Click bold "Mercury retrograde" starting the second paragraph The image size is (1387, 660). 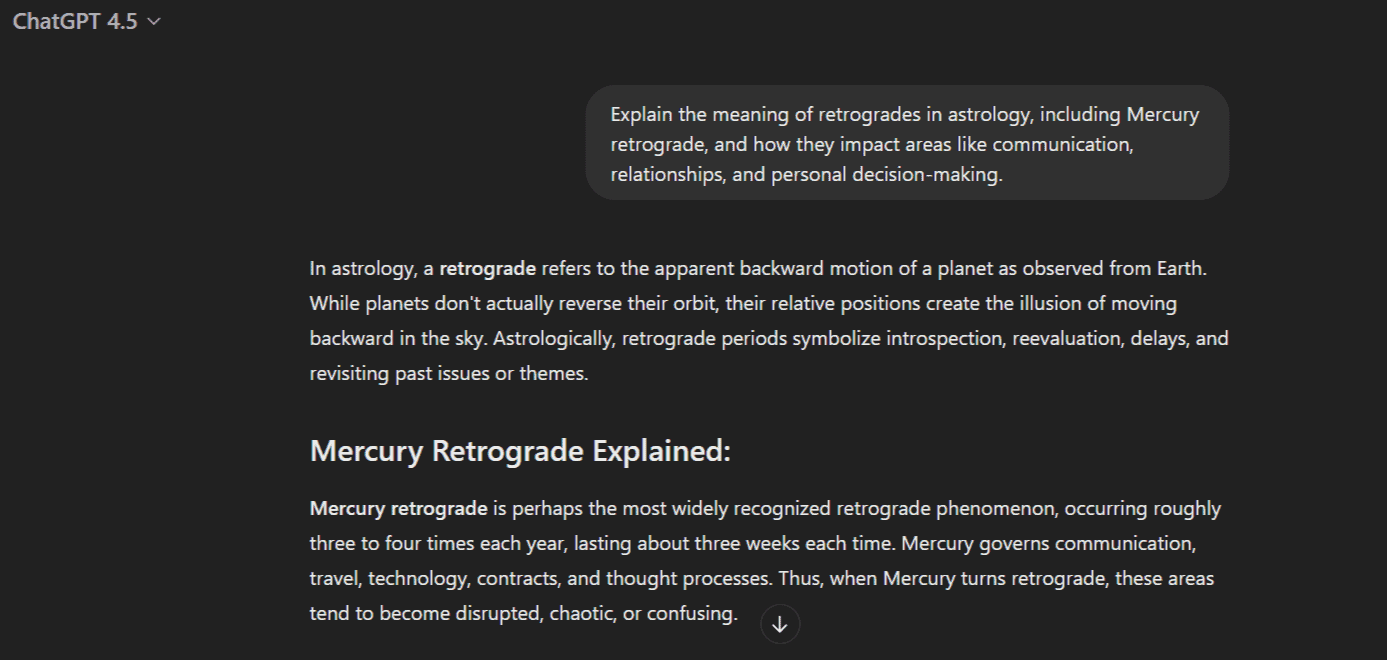398,508
